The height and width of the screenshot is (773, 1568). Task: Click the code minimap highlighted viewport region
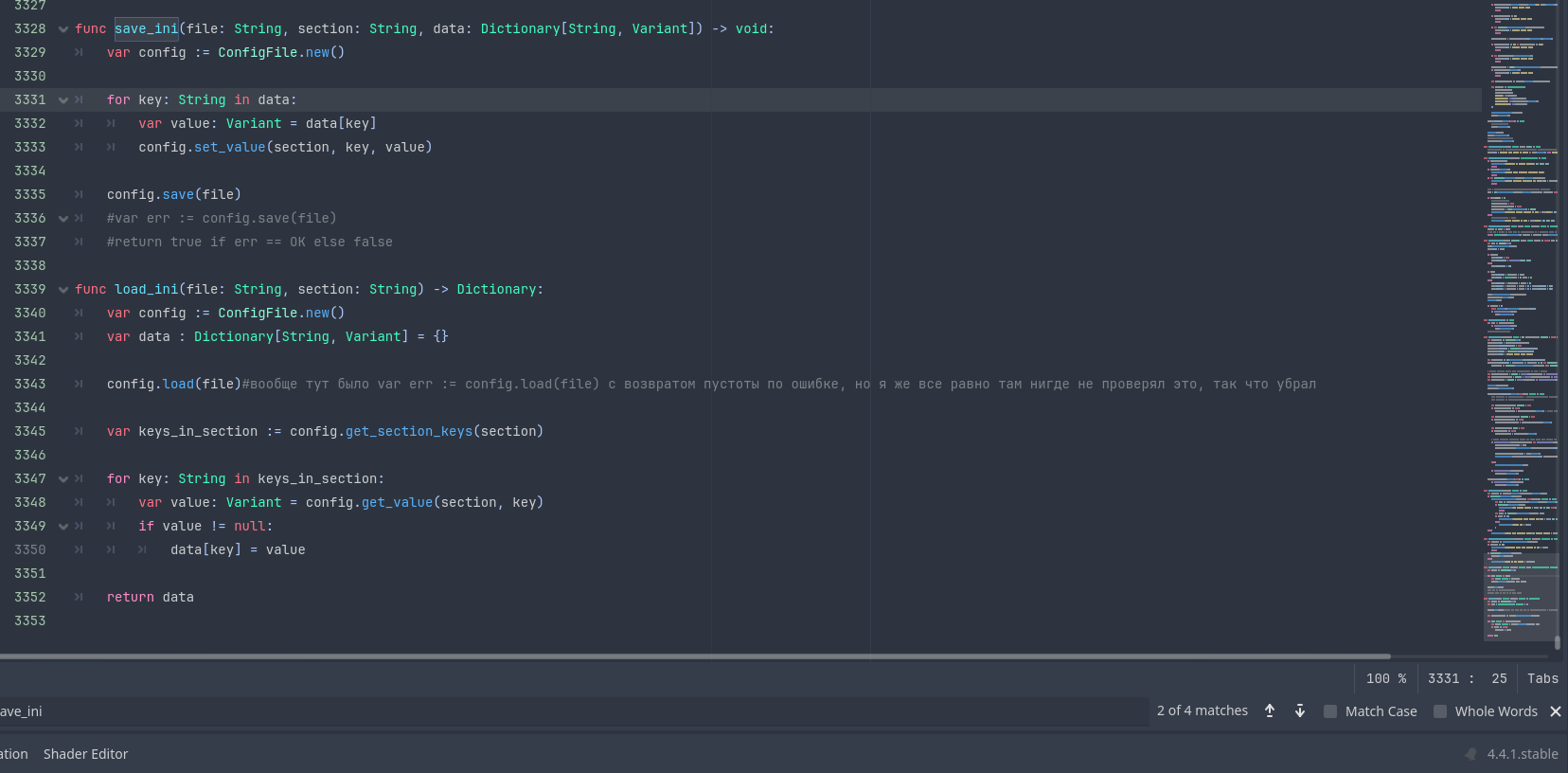1520,597
